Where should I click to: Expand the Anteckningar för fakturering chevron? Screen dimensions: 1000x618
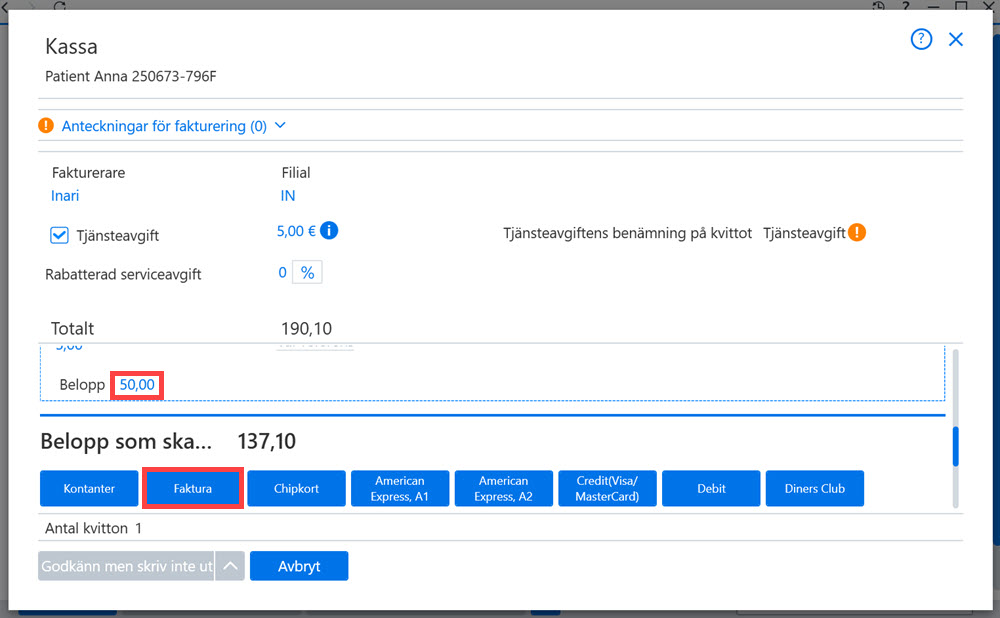pyautogui.click(x=280, y=125)
